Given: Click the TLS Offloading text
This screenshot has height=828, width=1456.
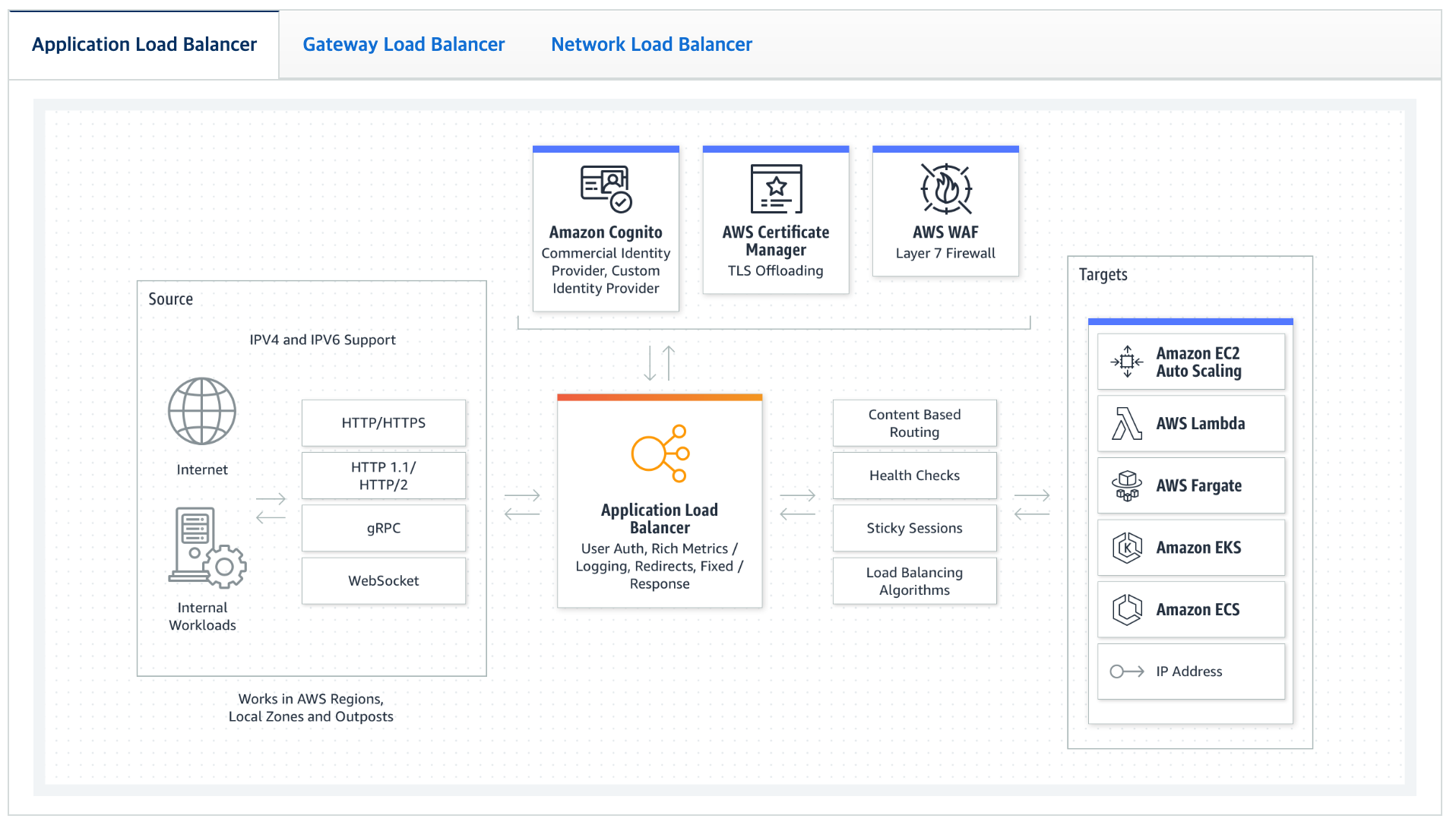Looking at the screenshot, I should coord(776,271).
